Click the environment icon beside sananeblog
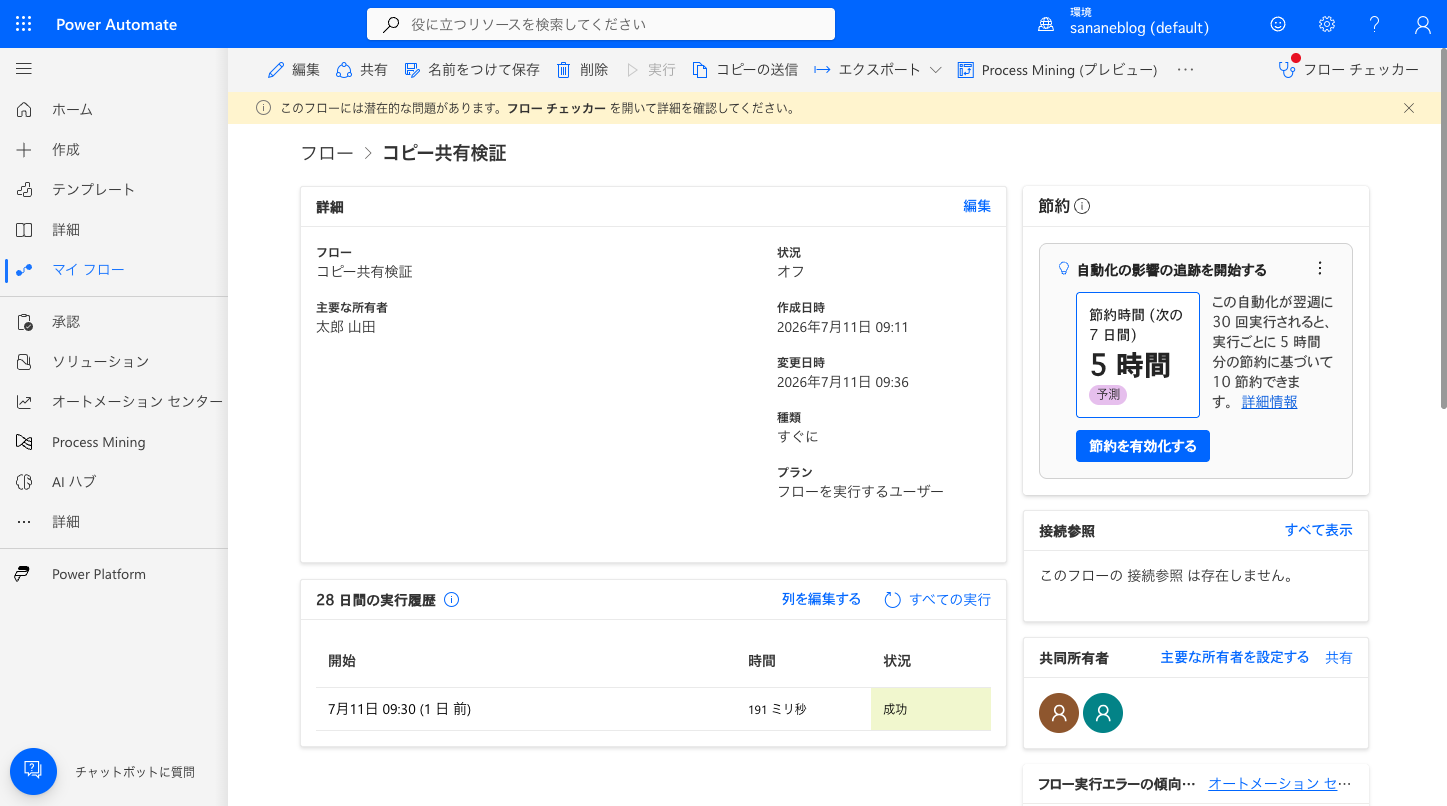This screenshot has height=806, width=1447. [x=1046, y=24]
